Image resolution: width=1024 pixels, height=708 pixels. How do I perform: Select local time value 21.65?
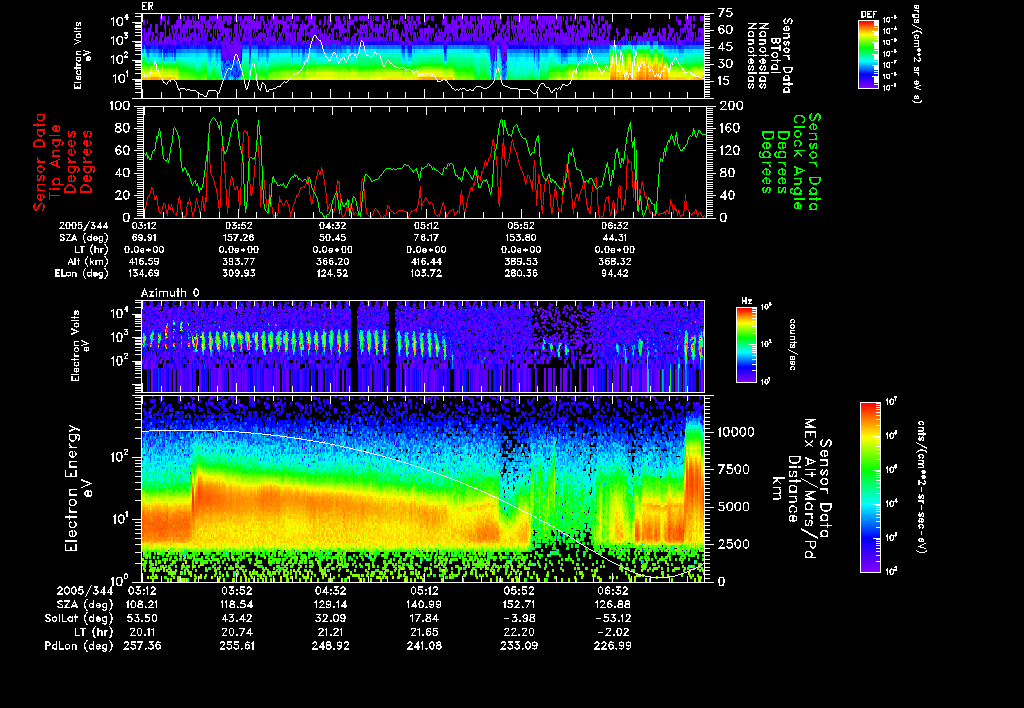coord(424,632)
